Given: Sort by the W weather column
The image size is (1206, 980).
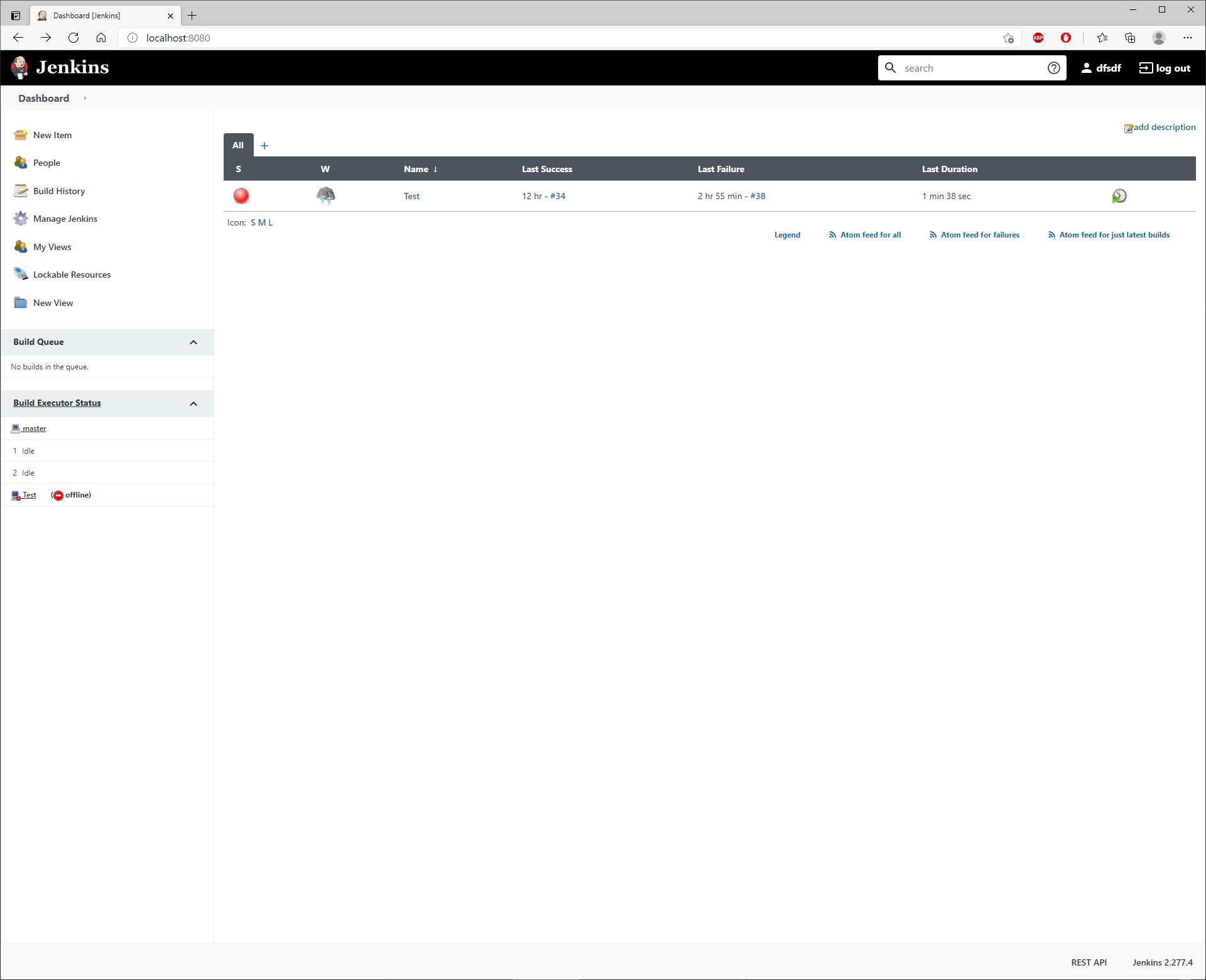Looking at the screenshot, I should 325,169.
